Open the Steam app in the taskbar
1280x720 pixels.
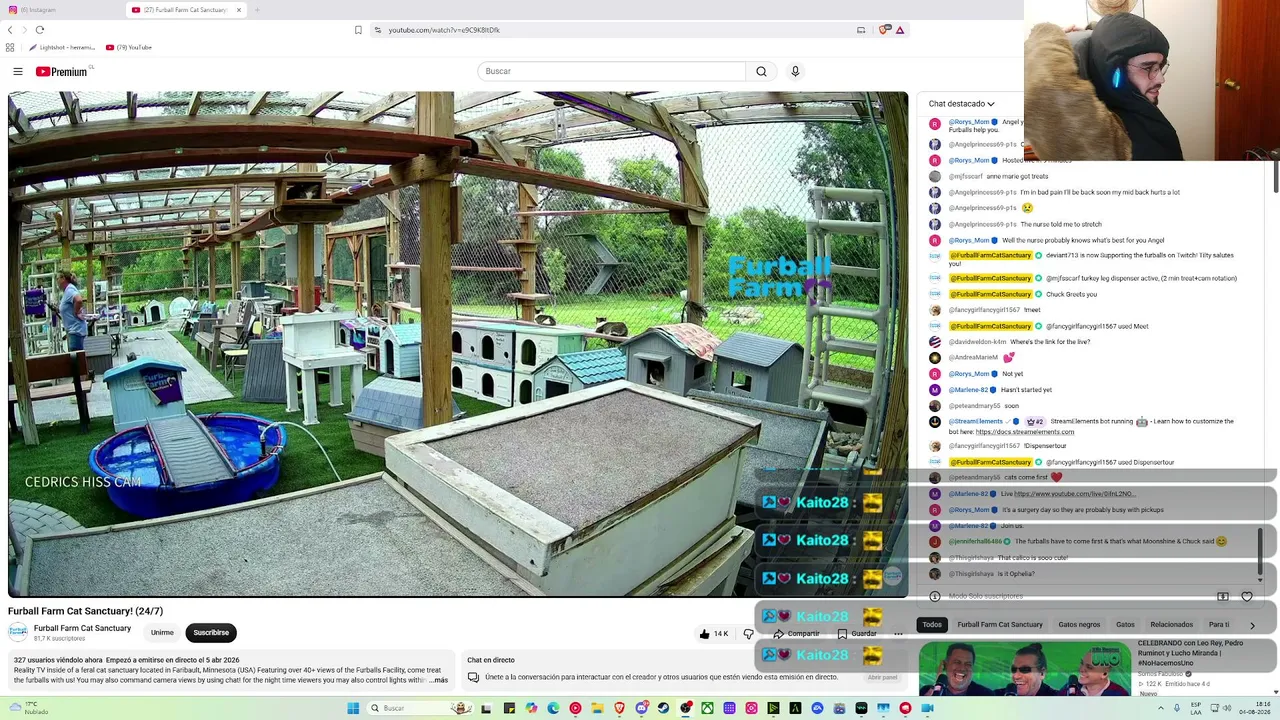(663, 708)
